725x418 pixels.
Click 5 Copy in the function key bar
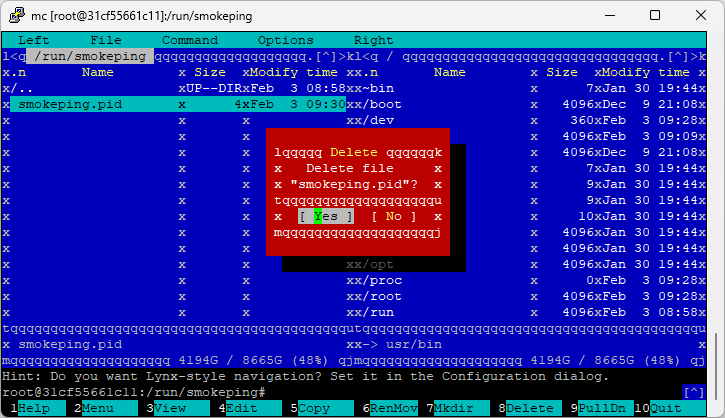[x=322, y=408]
